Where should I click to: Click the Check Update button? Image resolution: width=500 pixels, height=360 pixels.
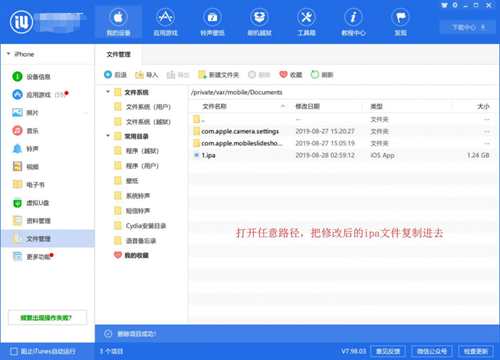point(476,351)
